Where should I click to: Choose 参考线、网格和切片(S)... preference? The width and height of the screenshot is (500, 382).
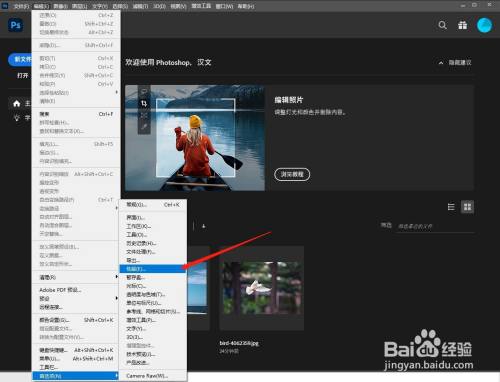pos(153,311)
